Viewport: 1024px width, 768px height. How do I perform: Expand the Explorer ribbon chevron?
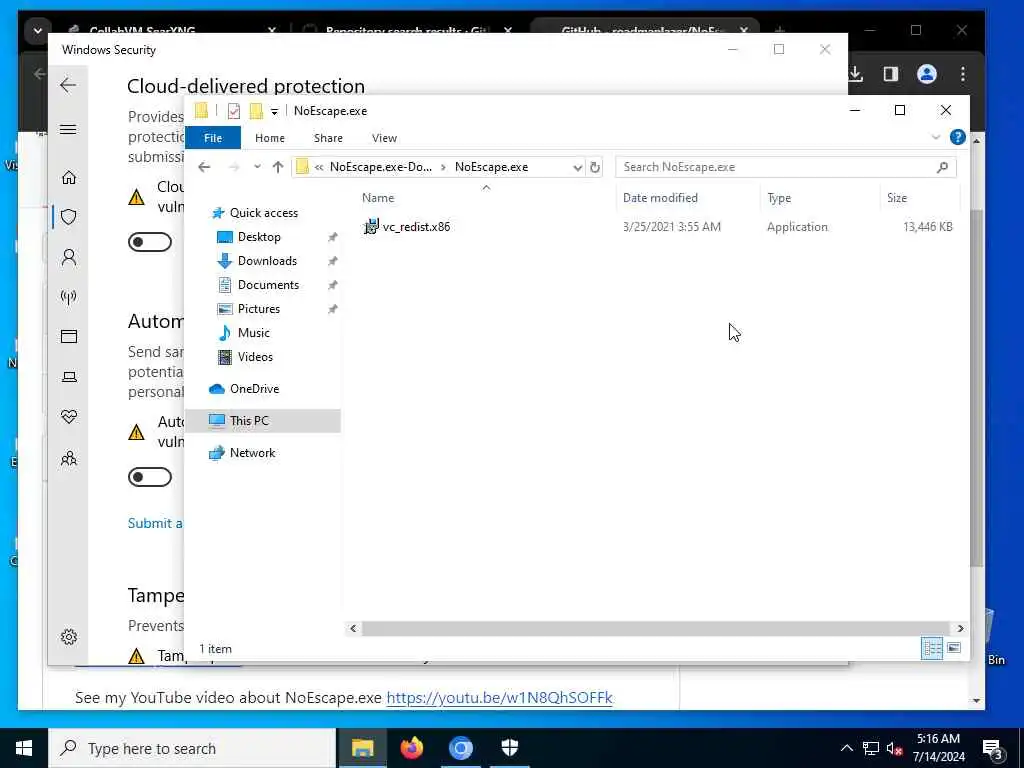tap(935, 137)
